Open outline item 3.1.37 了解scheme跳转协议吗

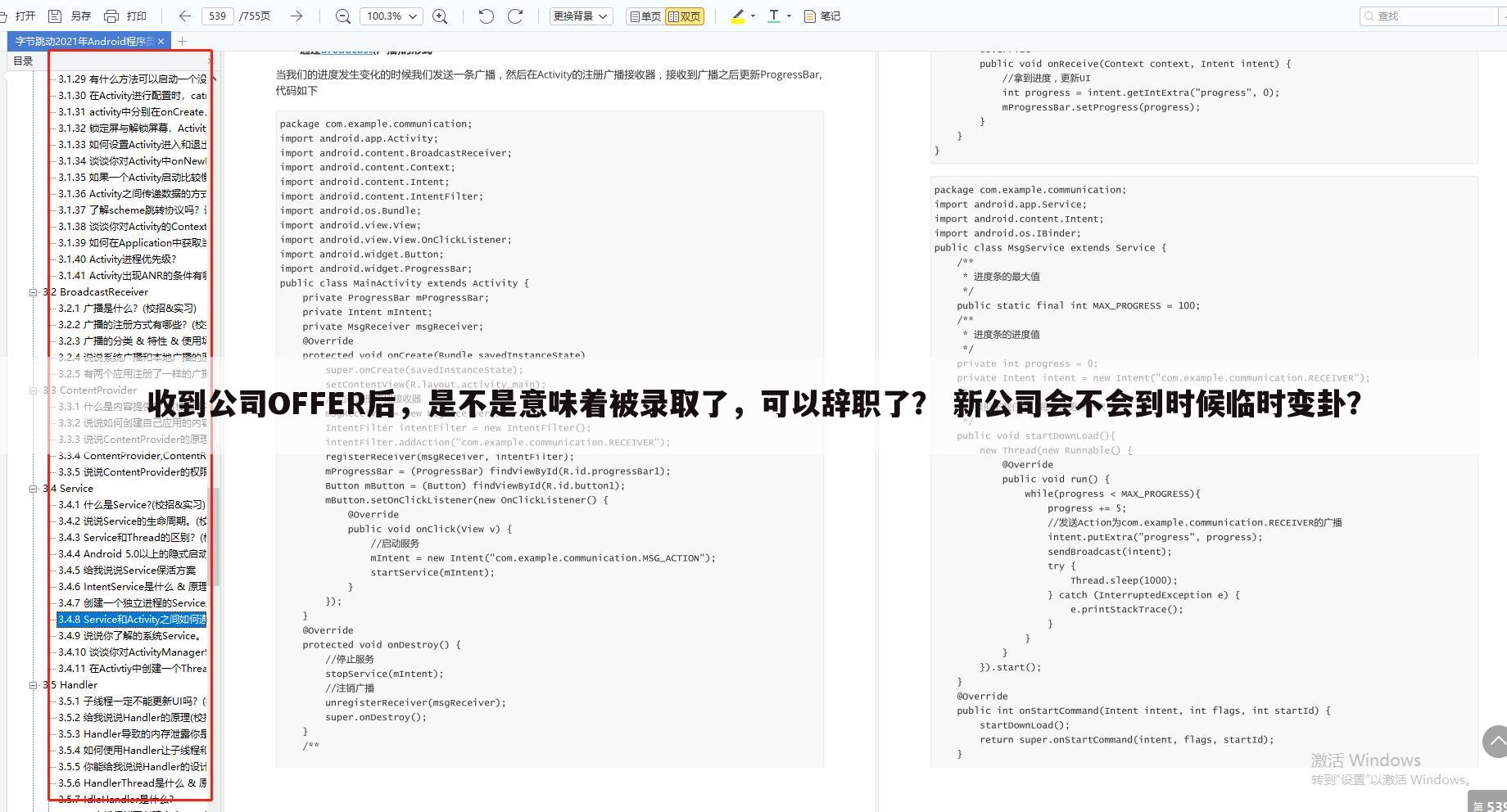coord(132,210)
